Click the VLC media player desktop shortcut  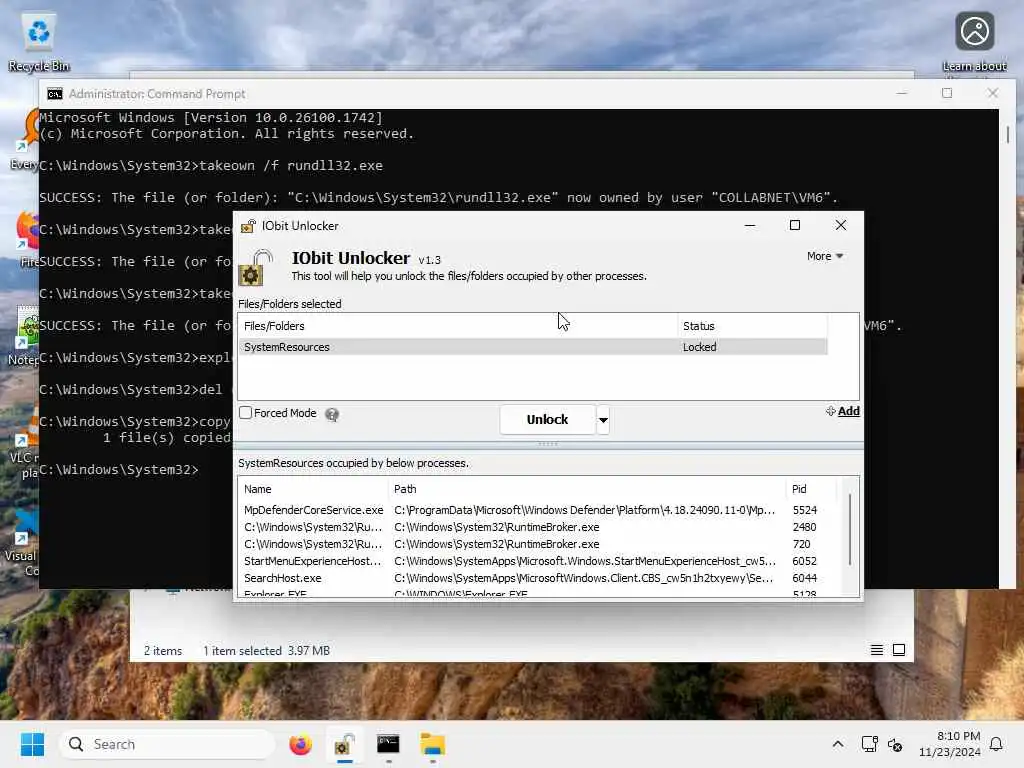click(x=24, y=444)
